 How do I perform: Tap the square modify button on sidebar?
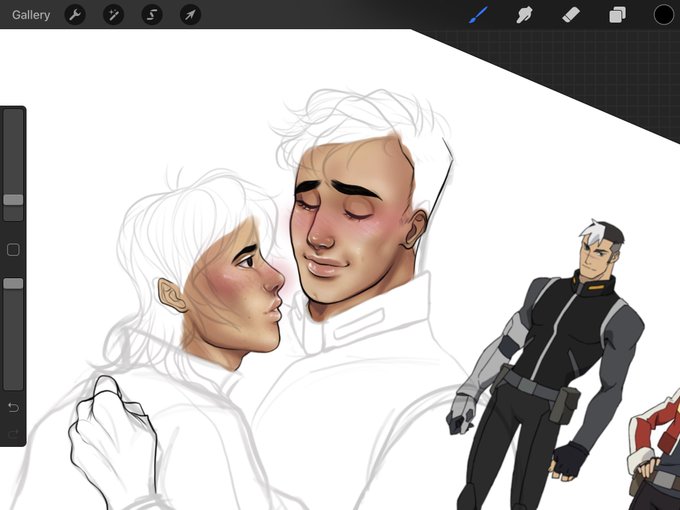pos(13,250)
